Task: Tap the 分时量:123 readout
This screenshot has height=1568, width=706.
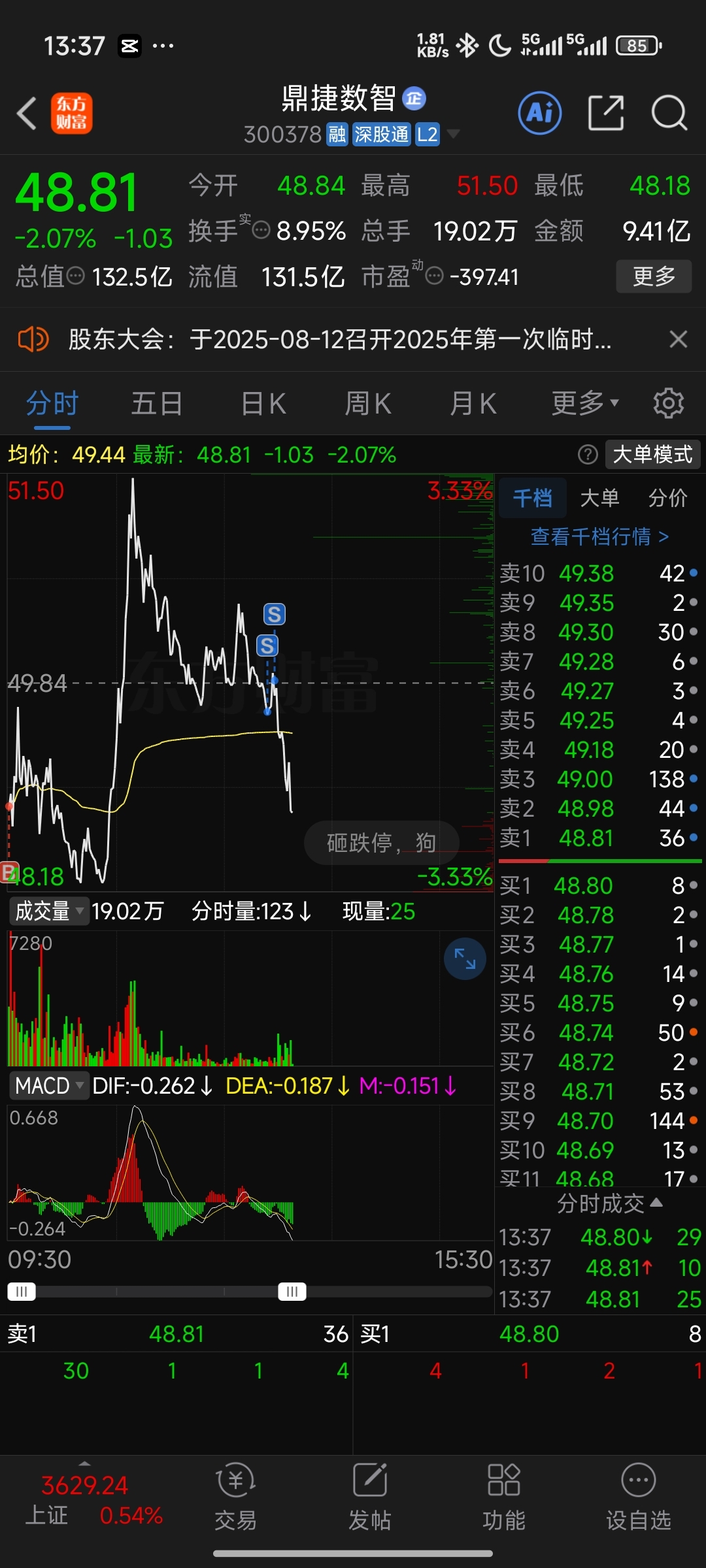Action: click(x=252, y=911)
